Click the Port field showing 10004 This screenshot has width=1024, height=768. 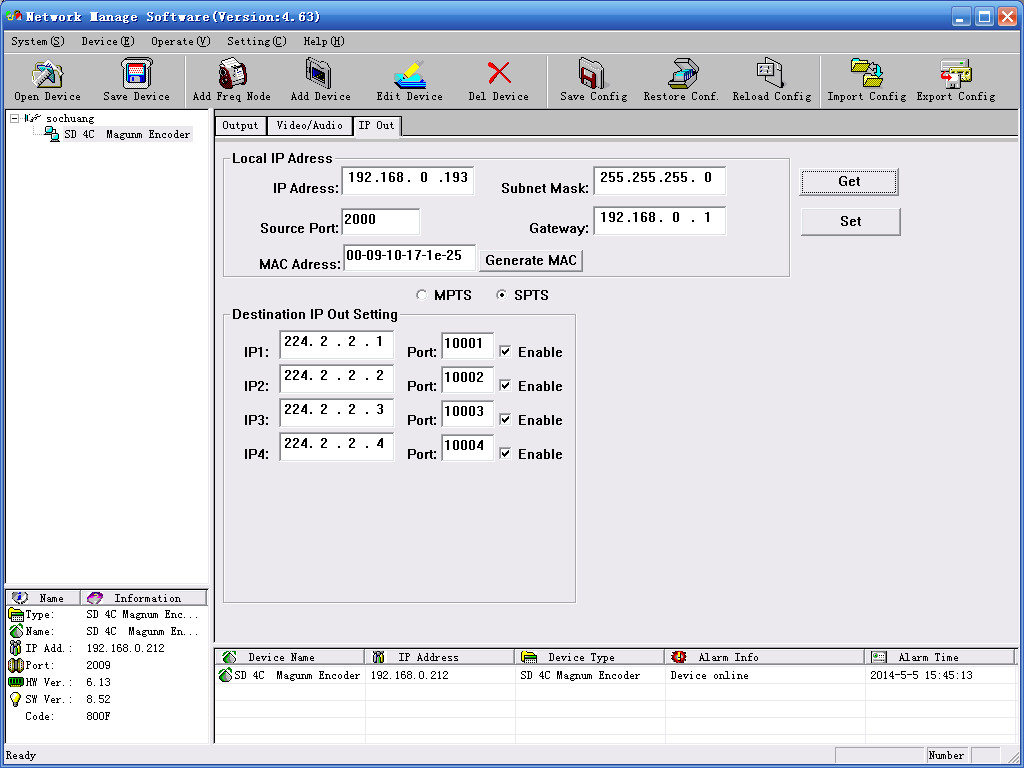pyautogui.click(x=468, y=447)
